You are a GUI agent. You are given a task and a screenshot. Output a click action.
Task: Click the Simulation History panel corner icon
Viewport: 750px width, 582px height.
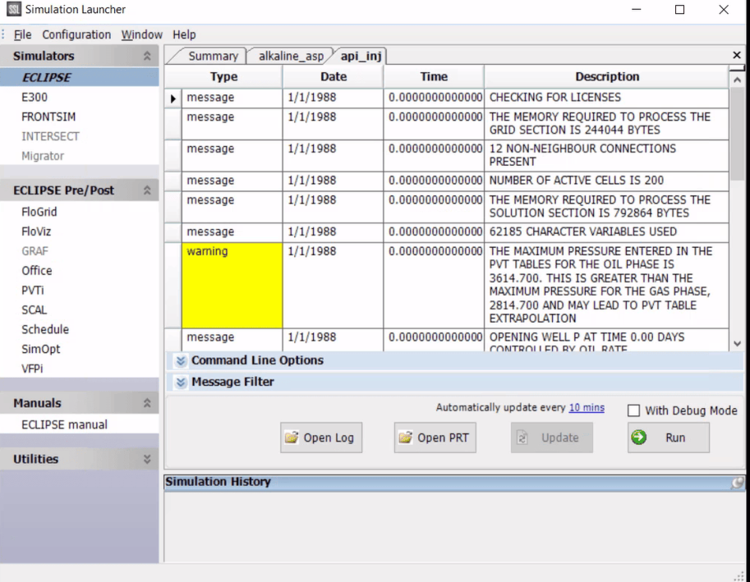pyautogui.click(x=737, y=482)
